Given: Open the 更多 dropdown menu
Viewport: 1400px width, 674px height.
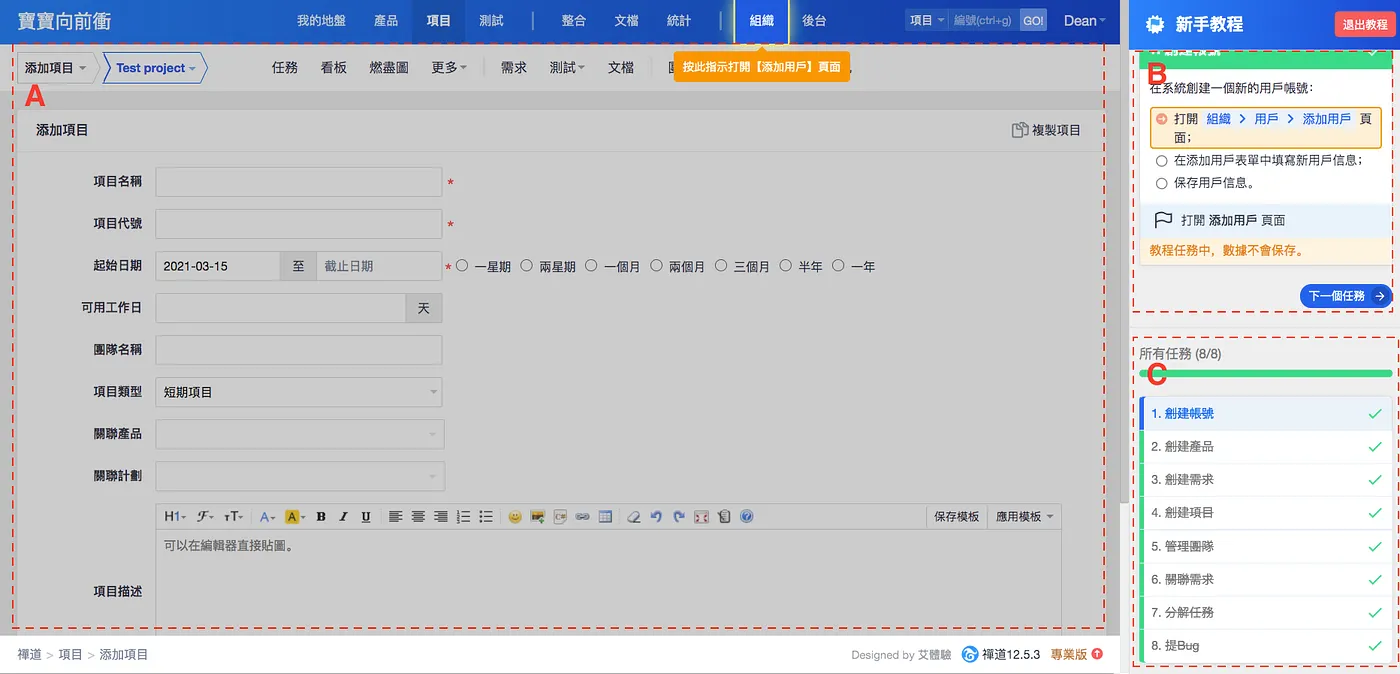Looking at the screenshot, I should [449, 68].
